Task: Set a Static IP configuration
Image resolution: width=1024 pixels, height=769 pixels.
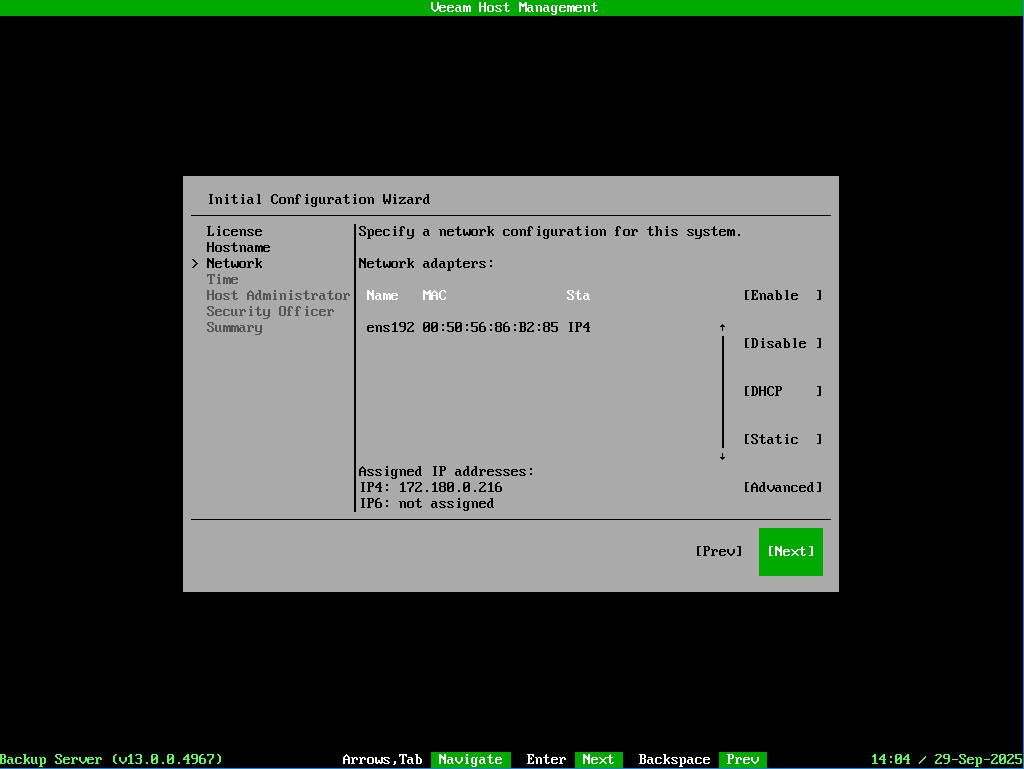Action: 782,440
